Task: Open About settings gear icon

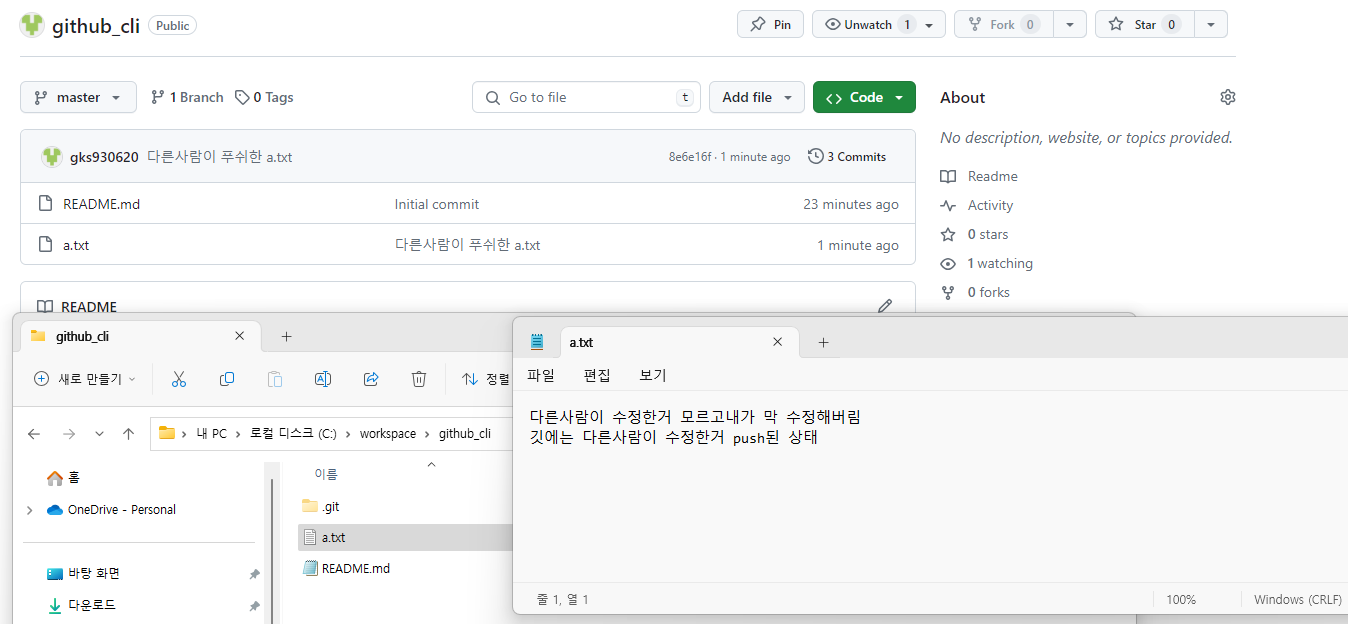Action: coord(1228,97)
